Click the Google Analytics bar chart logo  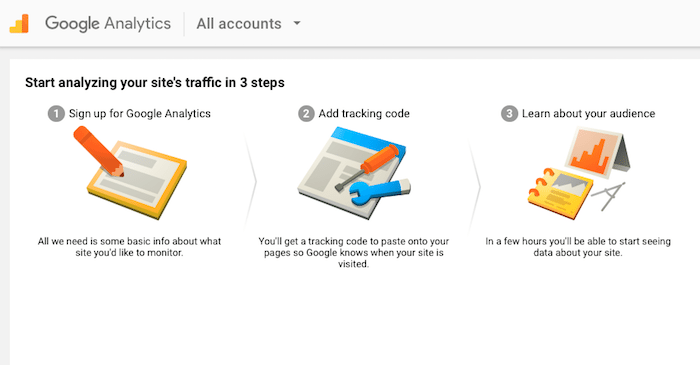coord(19,24)
